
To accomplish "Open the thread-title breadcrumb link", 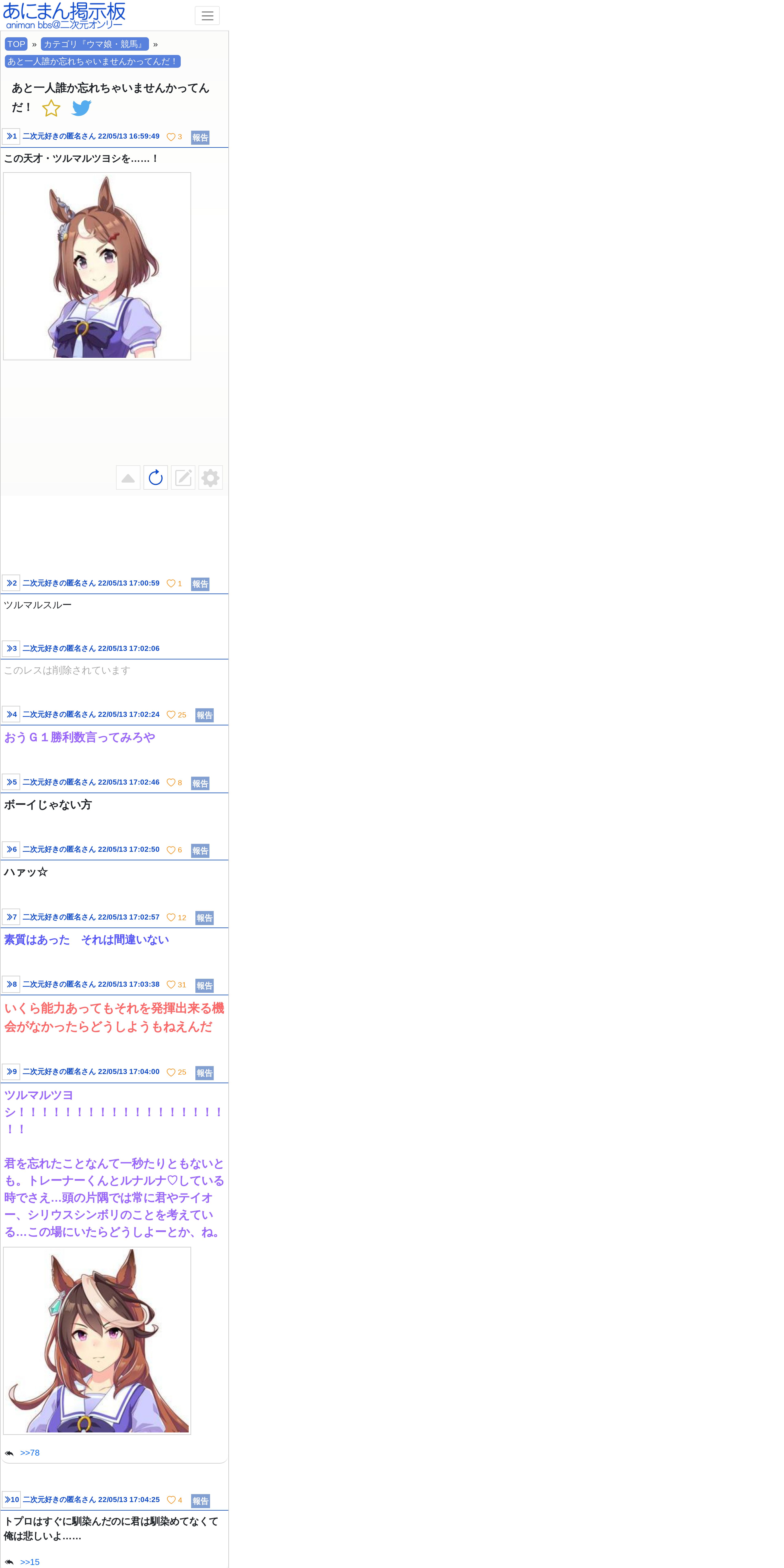I will click(x=93, y=61).
